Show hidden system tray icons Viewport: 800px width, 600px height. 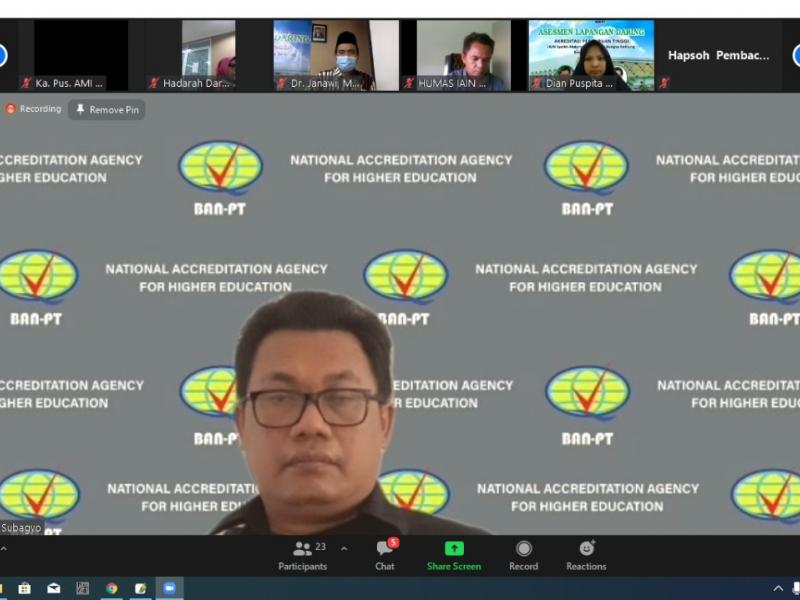[x=778, y=589]
